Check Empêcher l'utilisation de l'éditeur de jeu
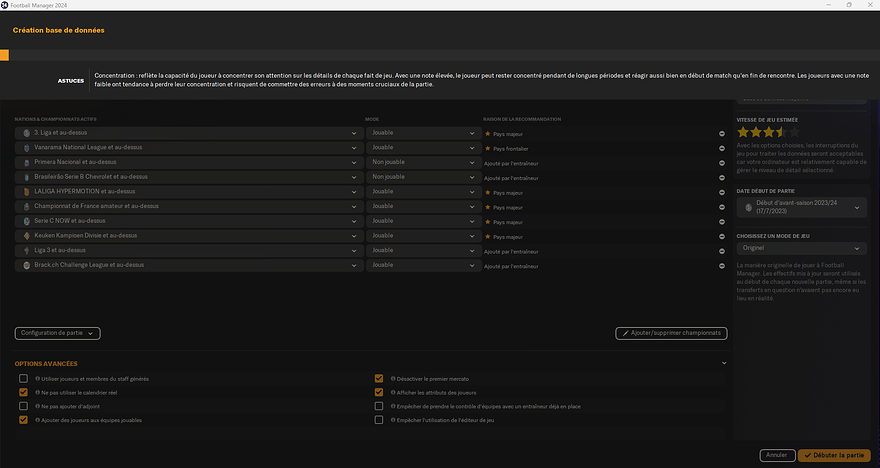The width and height of the screenshot is (880, 468). [x=379, y=420]
